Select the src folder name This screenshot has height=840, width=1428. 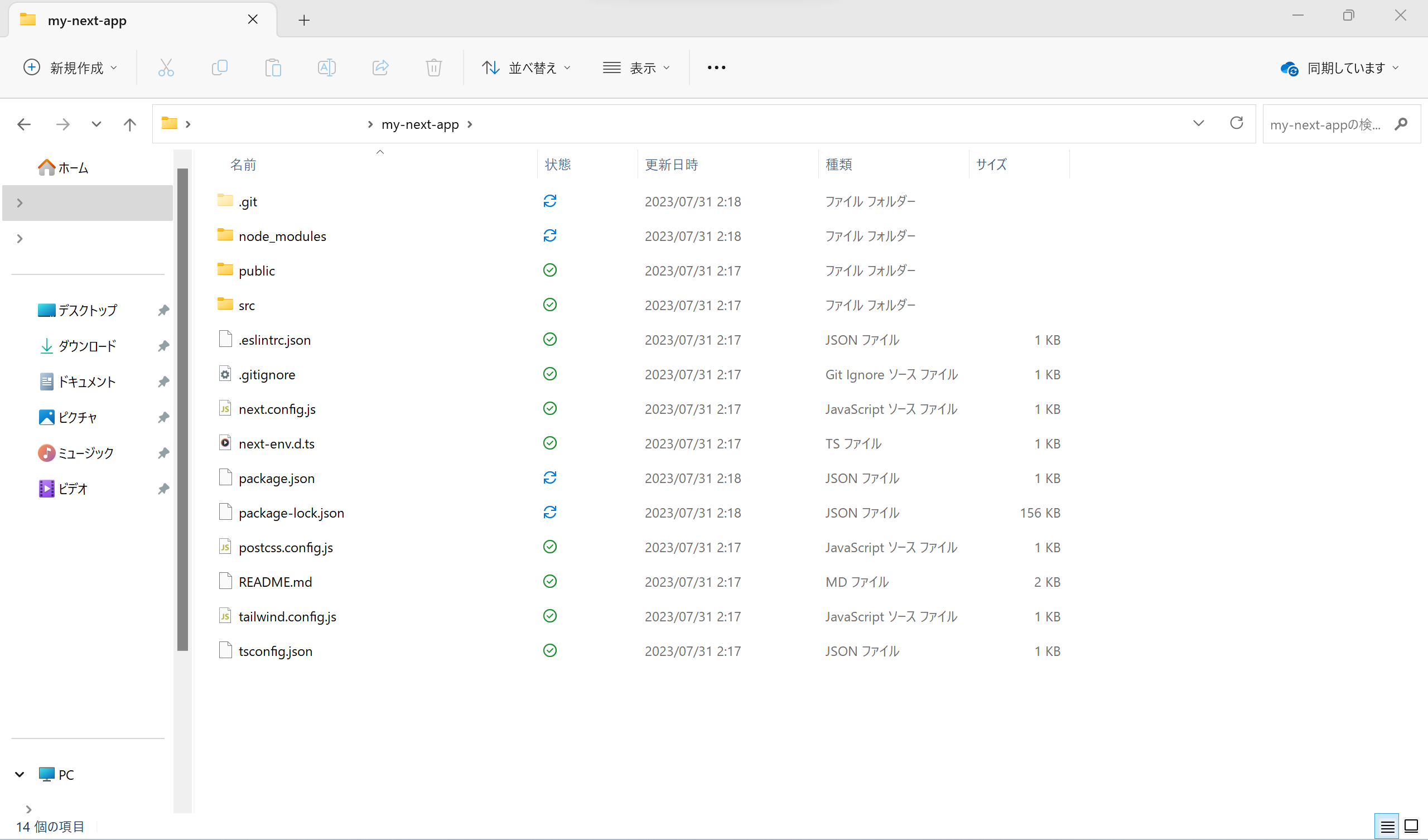point(247,305)
